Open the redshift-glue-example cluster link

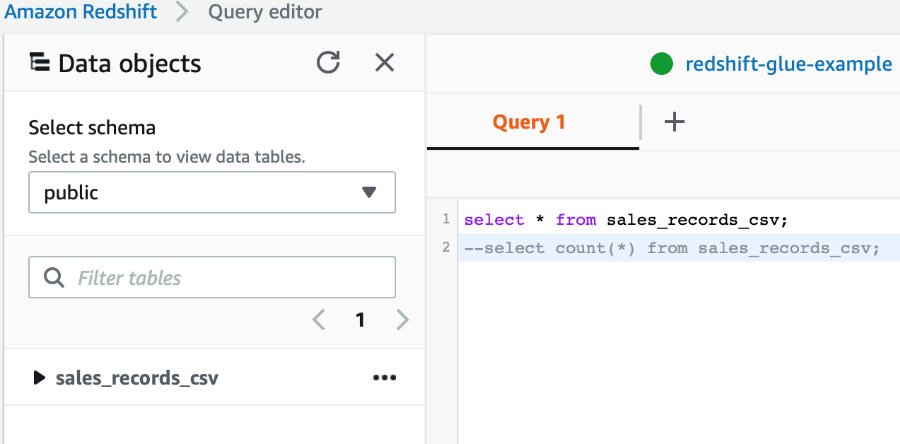[789, 64]
